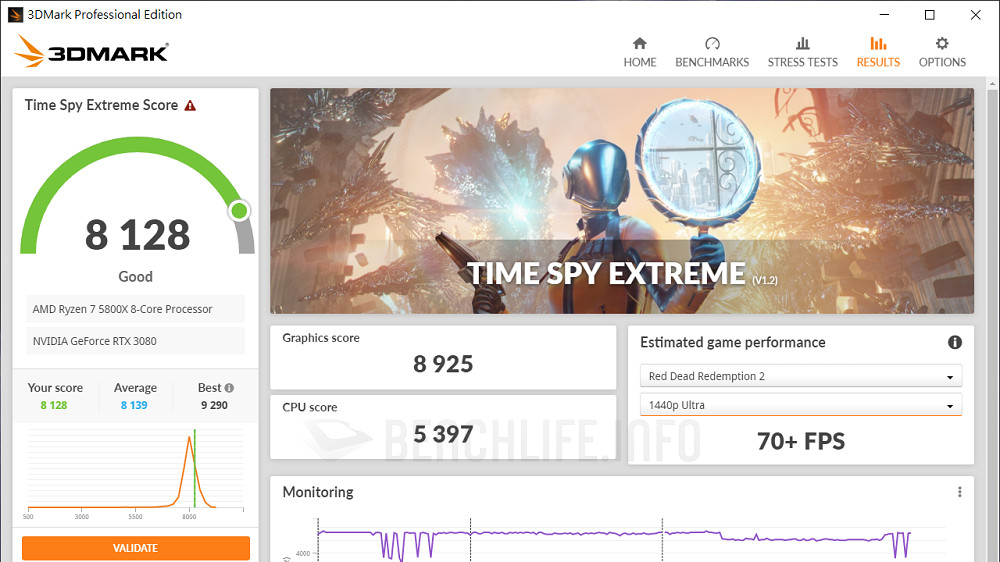Open the Home tab icon
Viewport: 1000px width, 562px height.
coord(640,43)
